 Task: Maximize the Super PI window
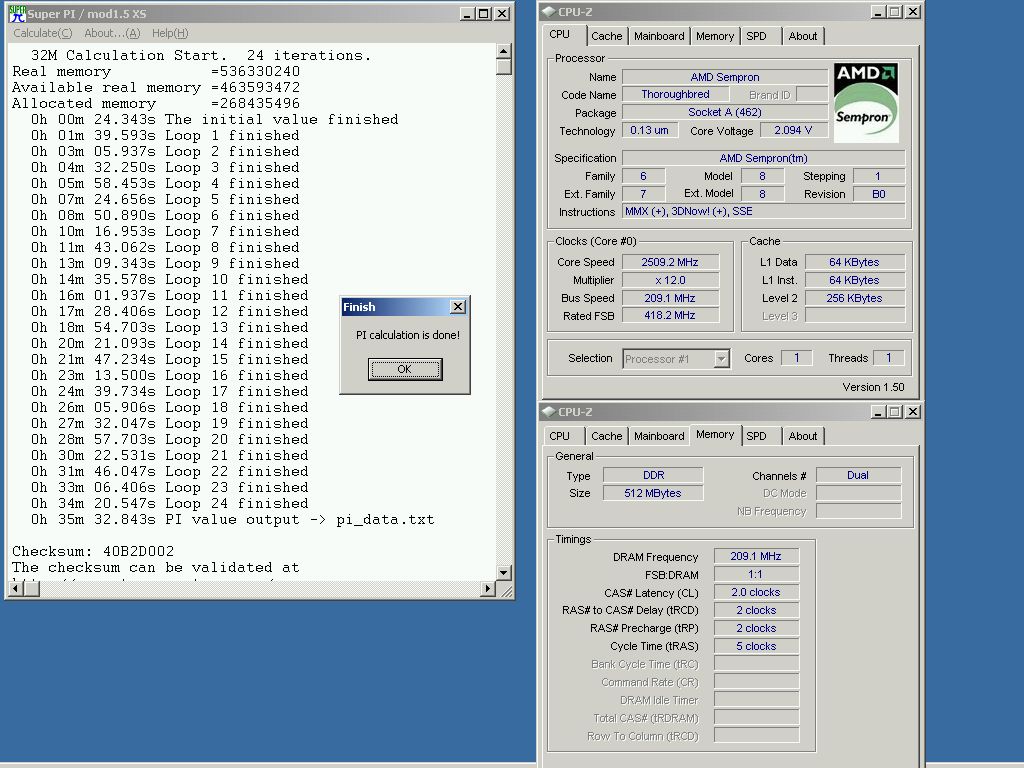484,14
